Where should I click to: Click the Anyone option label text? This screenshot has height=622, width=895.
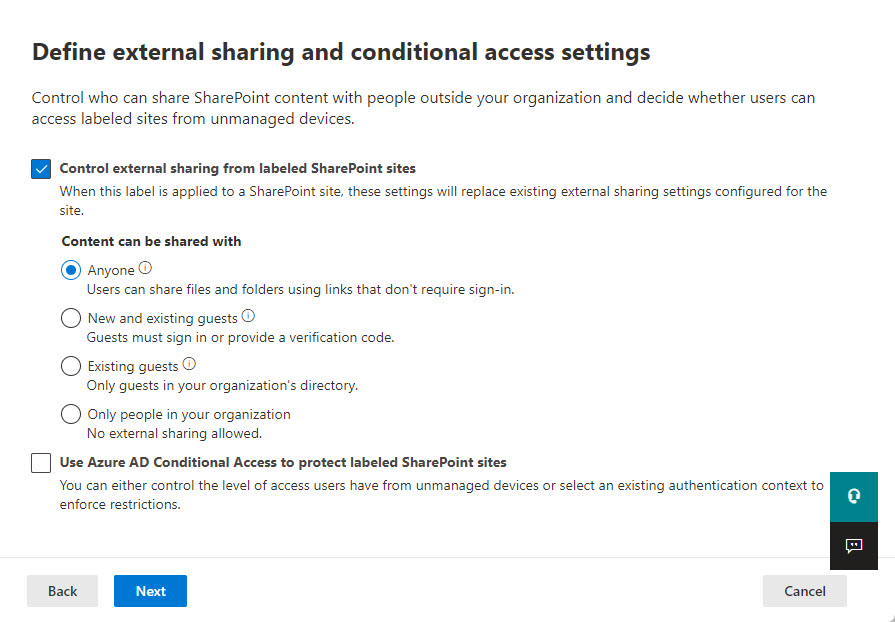coord(111,270)
